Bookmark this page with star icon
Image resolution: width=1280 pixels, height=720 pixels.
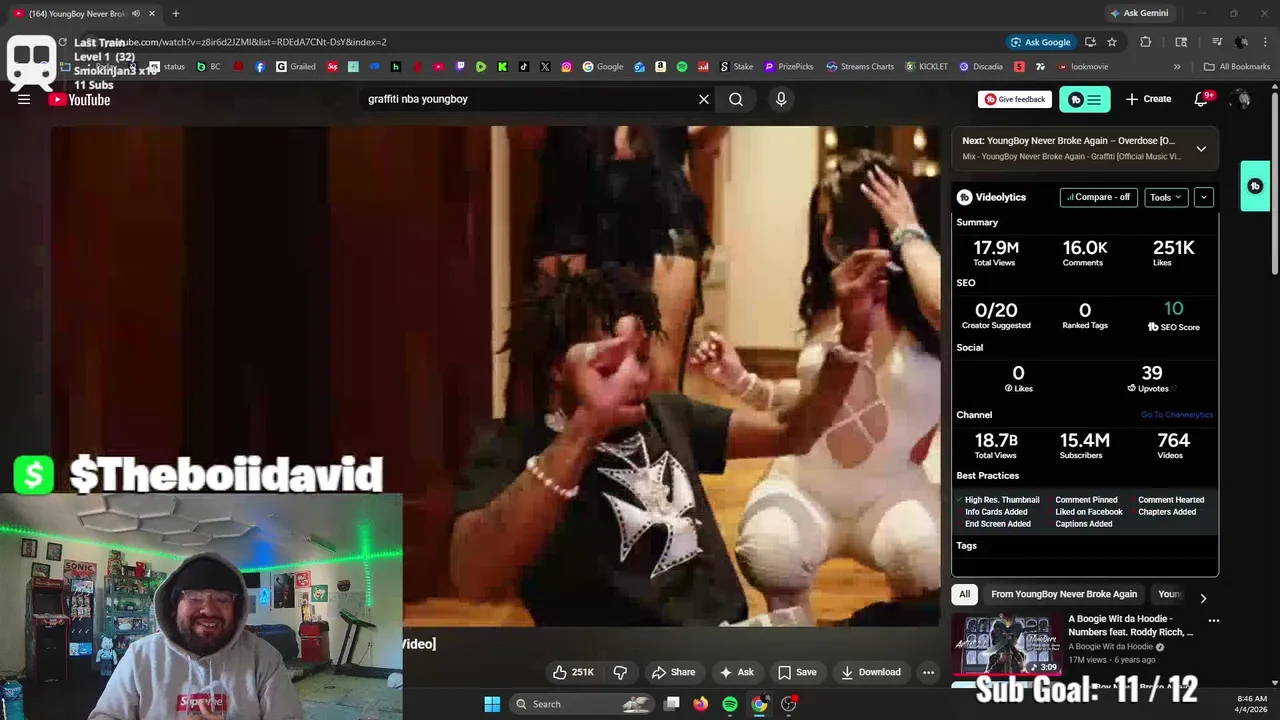(1111, 42)
